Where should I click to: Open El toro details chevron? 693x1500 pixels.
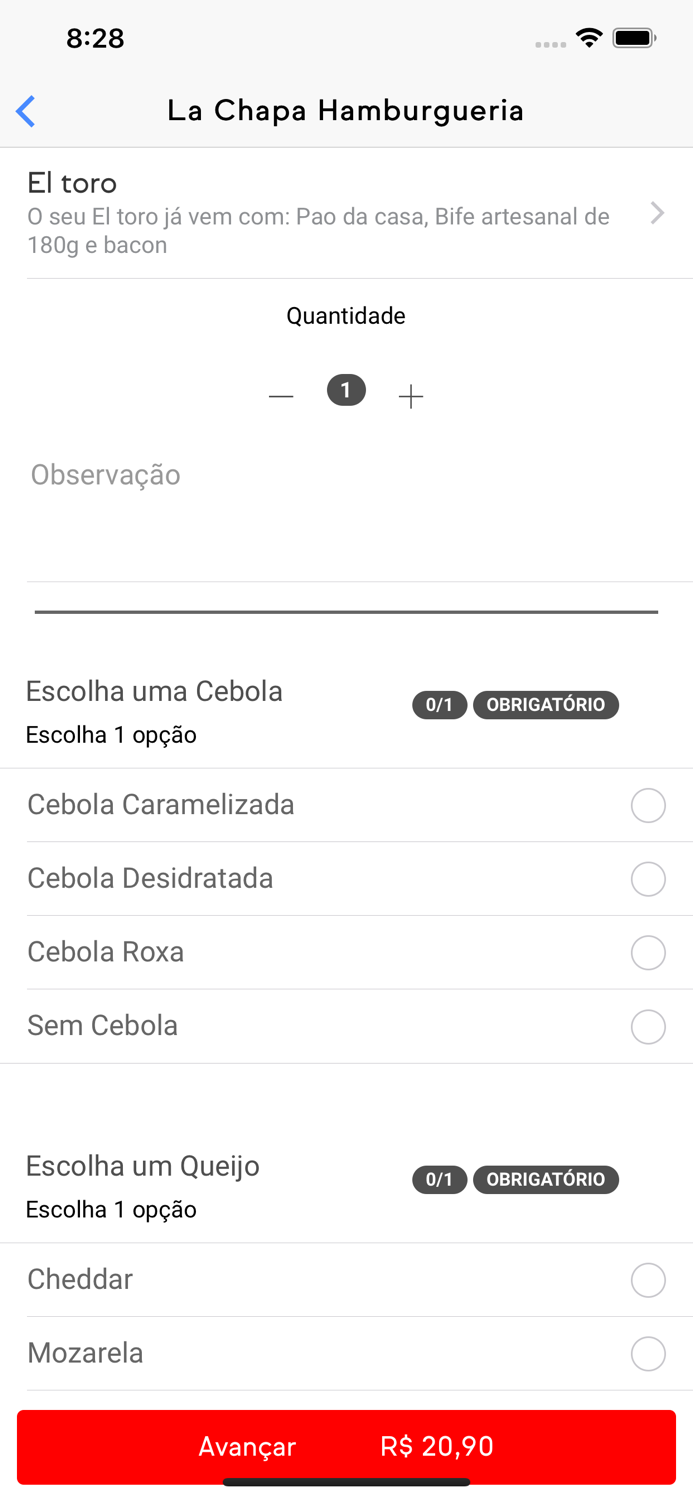coord(657,213)
